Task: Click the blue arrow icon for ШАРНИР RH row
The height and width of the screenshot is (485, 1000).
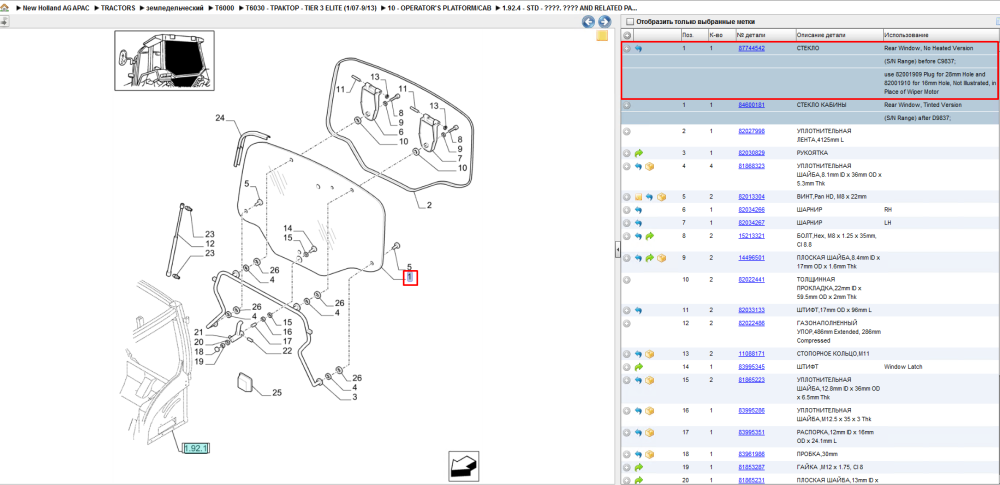Action: 638,209
